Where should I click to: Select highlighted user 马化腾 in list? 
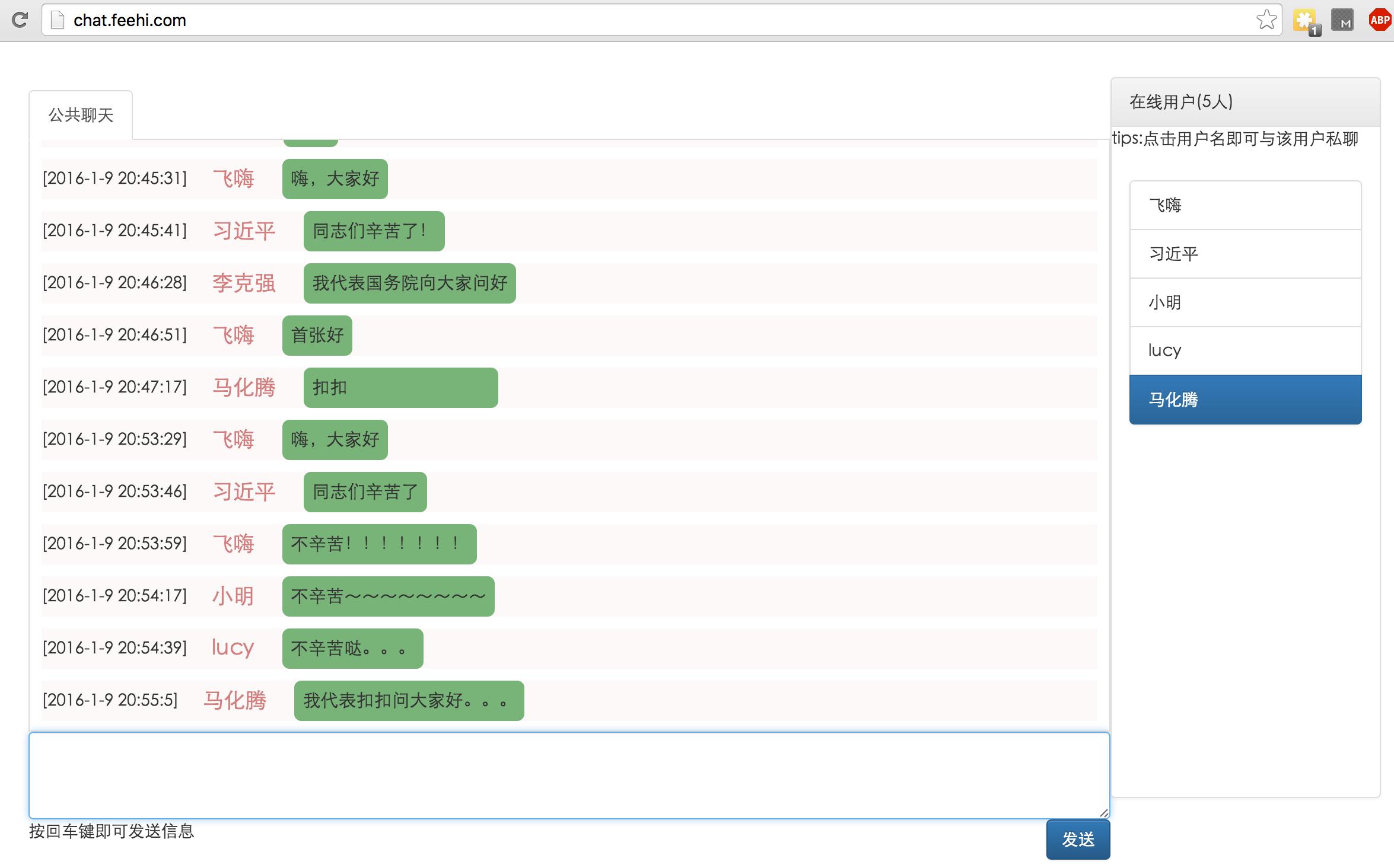[x=1245, y=400]
